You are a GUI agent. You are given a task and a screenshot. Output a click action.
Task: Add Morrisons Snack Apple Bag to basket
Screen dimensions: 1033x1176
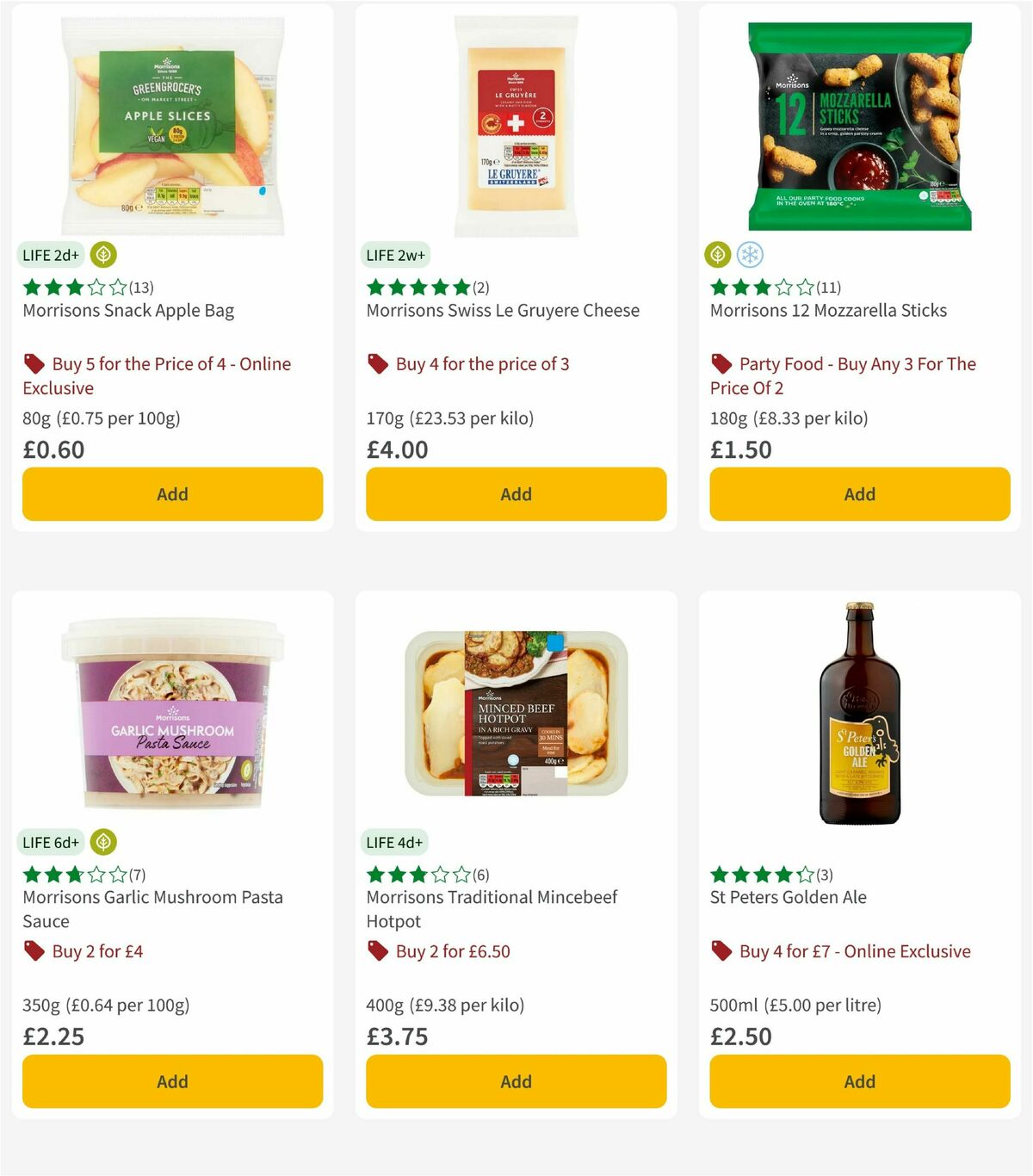[172, 493]
